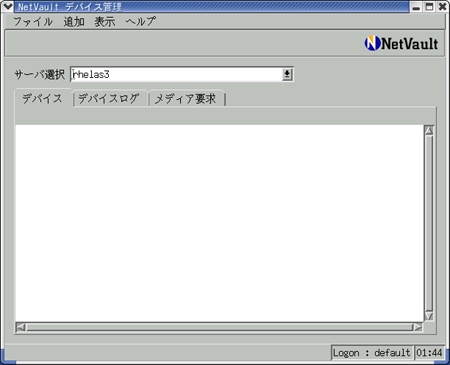The image size is (450, 365).
Task: Open the window menu icon in title bar
Action: click(7, 6)
